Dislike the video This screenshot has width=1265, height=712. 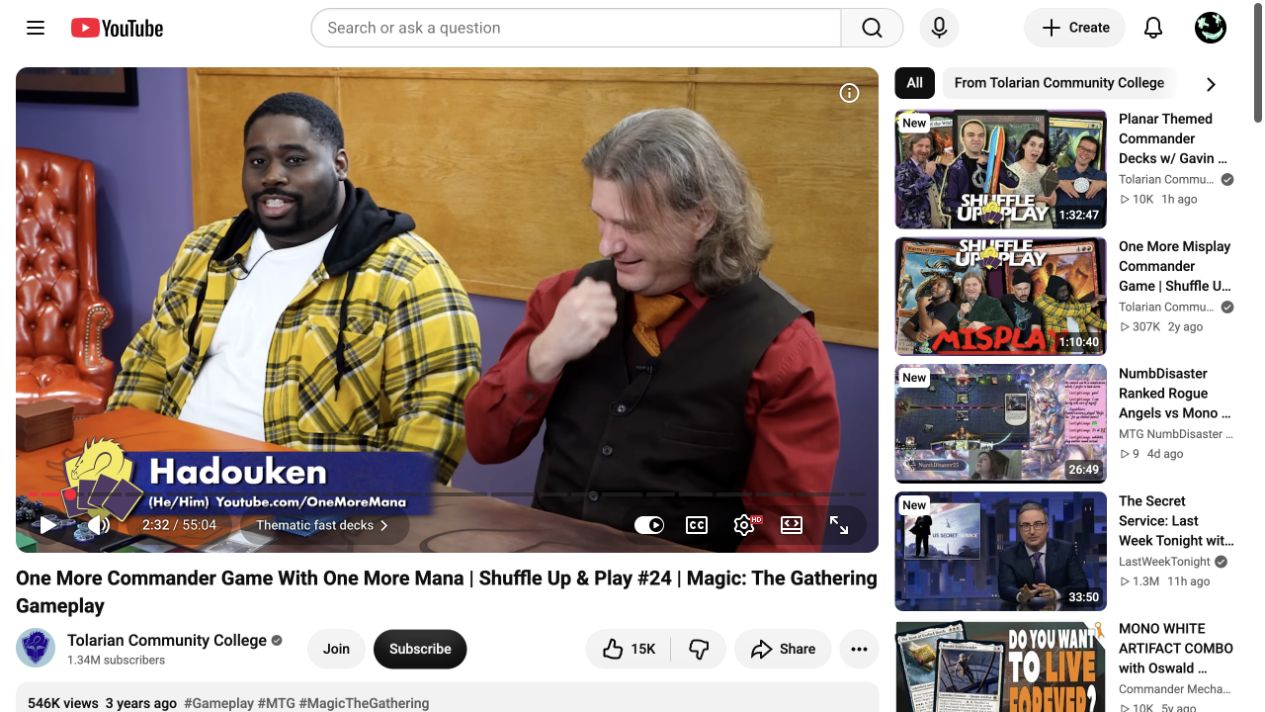[698, 649]
